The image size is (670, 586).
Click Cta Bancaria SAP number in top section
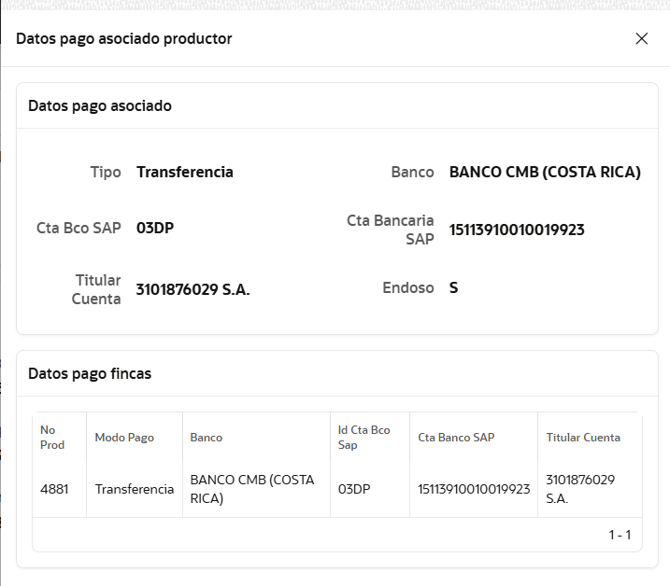coord(516,230)
